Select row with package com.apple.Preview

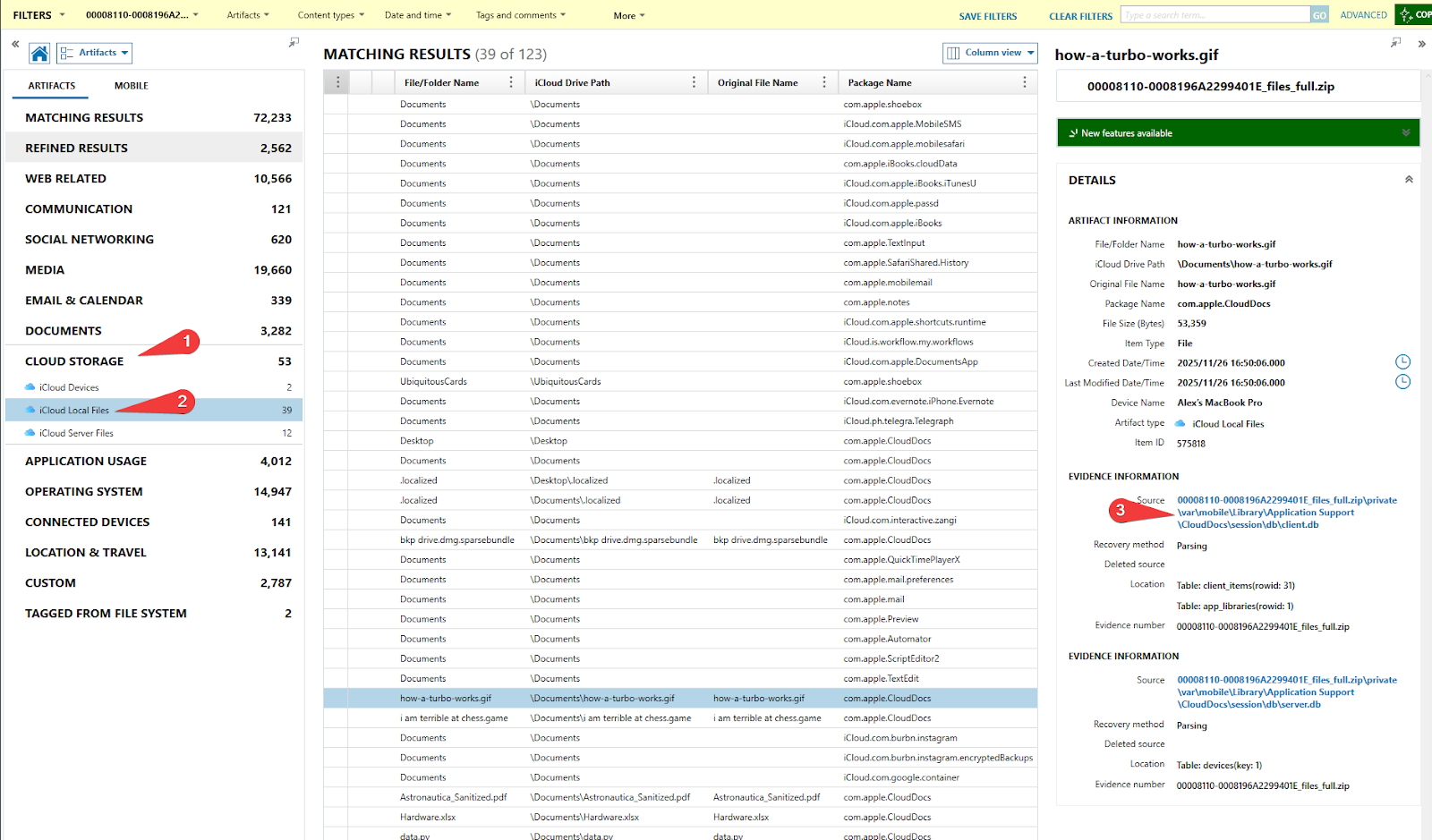point(680,619)
